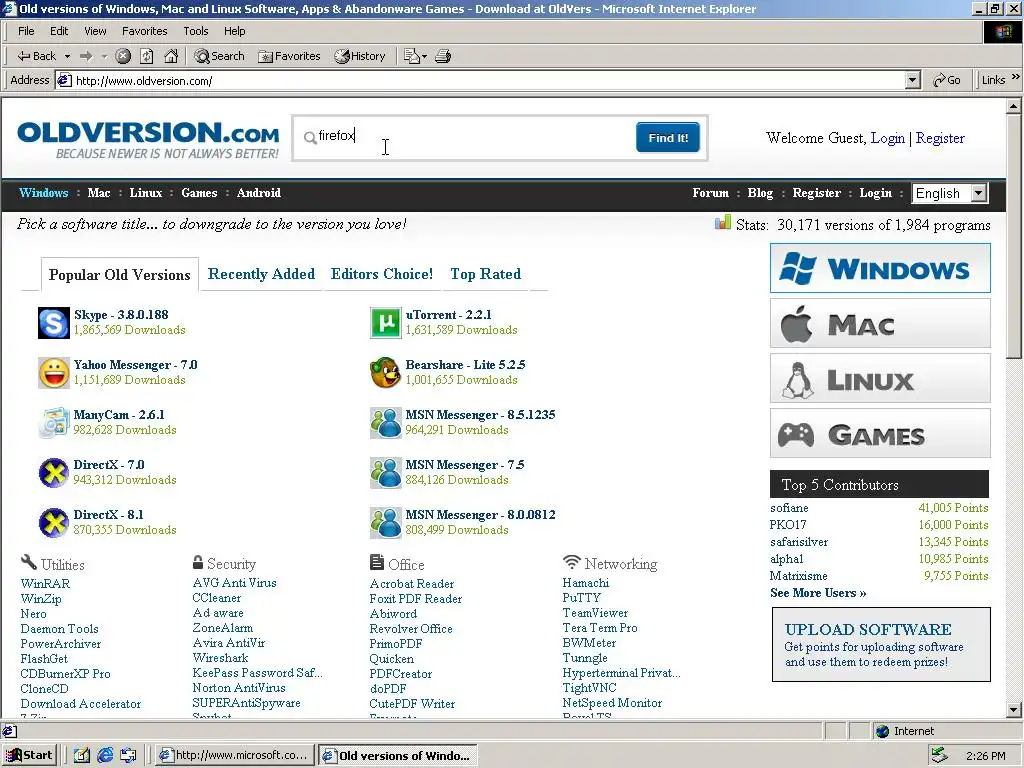Click the Games platform banner
Viewport: 1024px width, 768px height.
point(880,433)
